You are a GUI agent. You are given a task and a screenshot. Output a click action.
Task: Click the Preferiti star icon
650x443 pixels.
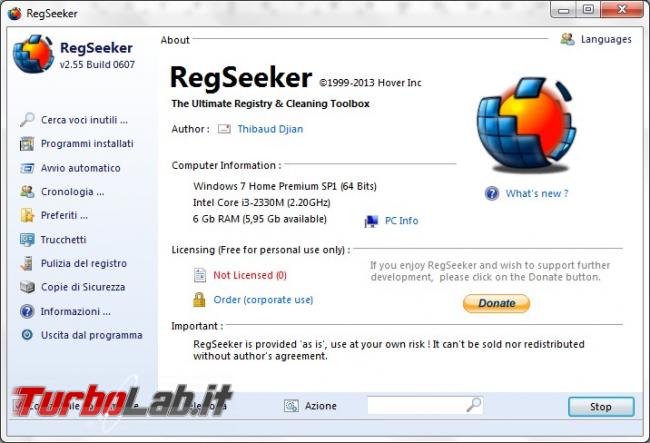[27, 215]
